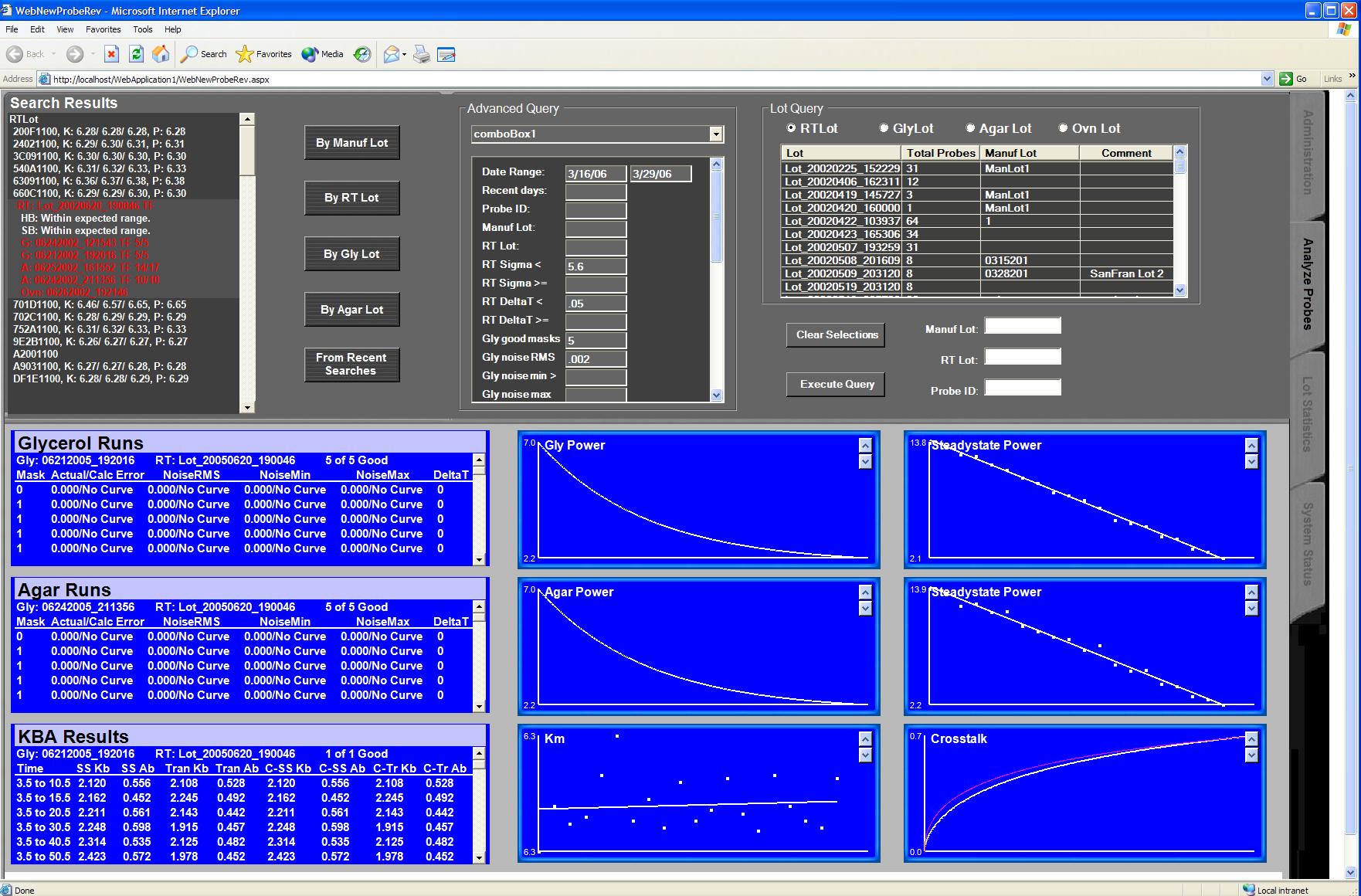
Task: Select the GlyLot radio button
Action: [884, 128]
